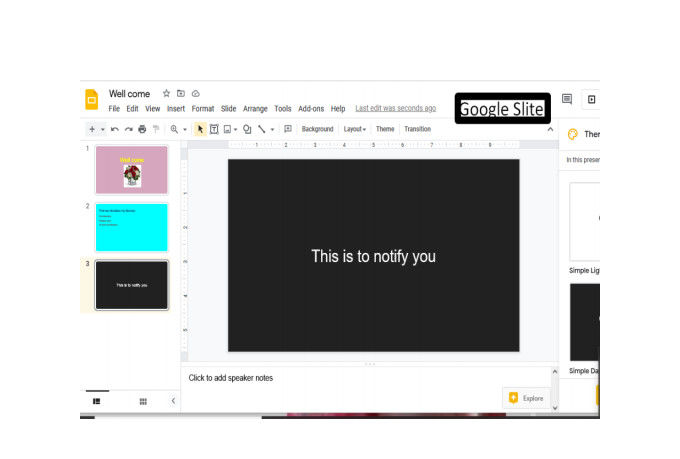
Task: Undo the last action
Action: [115, 129]
